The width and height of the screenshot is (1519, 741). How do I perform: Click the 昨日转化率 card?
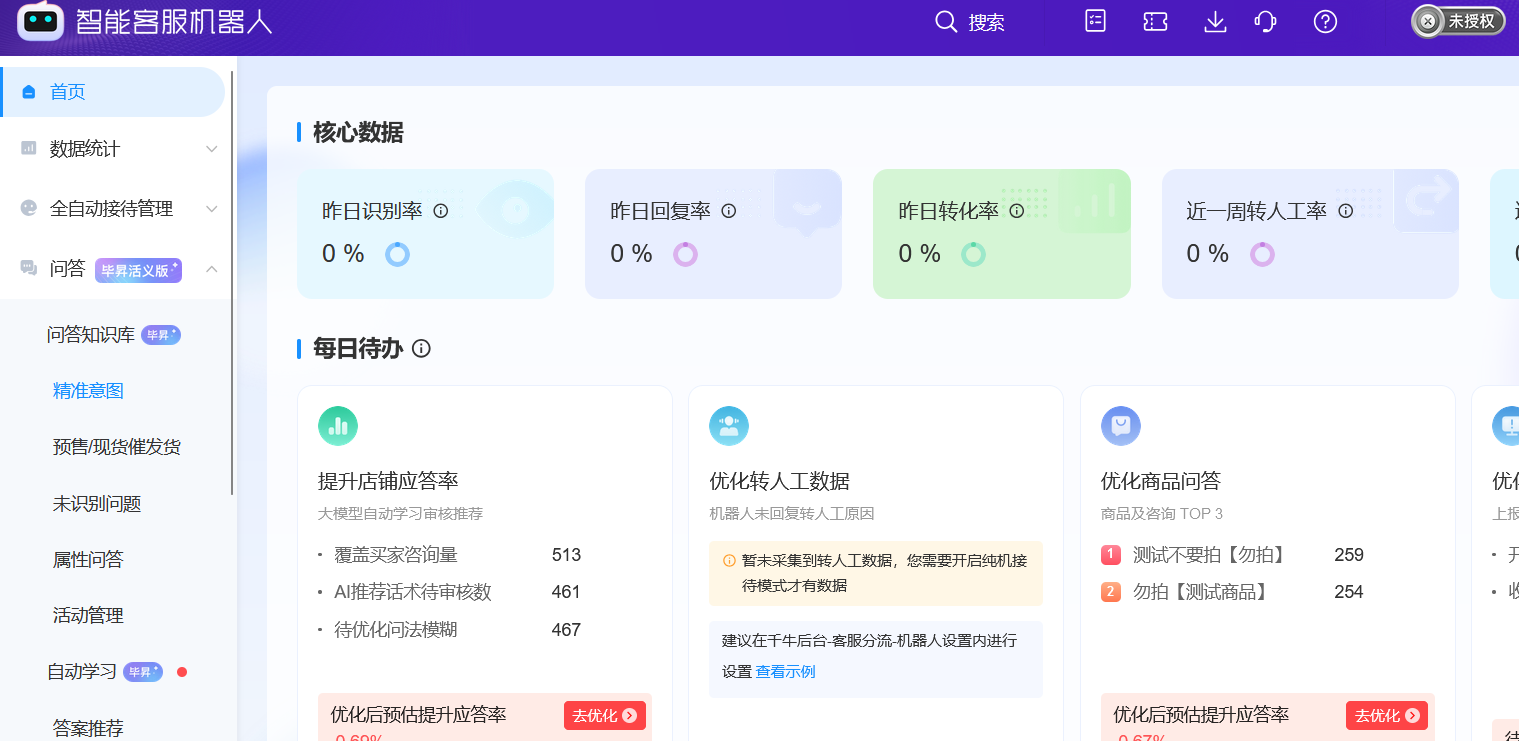click(1002, 234)
